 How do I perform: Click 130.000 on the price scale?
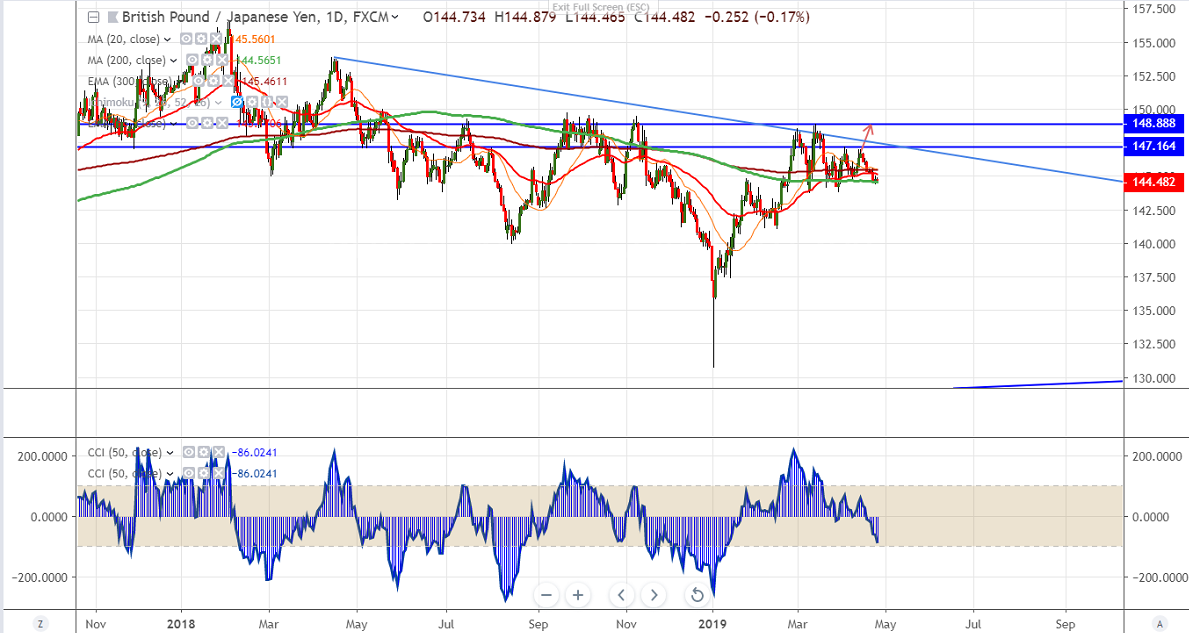pos(1154,378)
